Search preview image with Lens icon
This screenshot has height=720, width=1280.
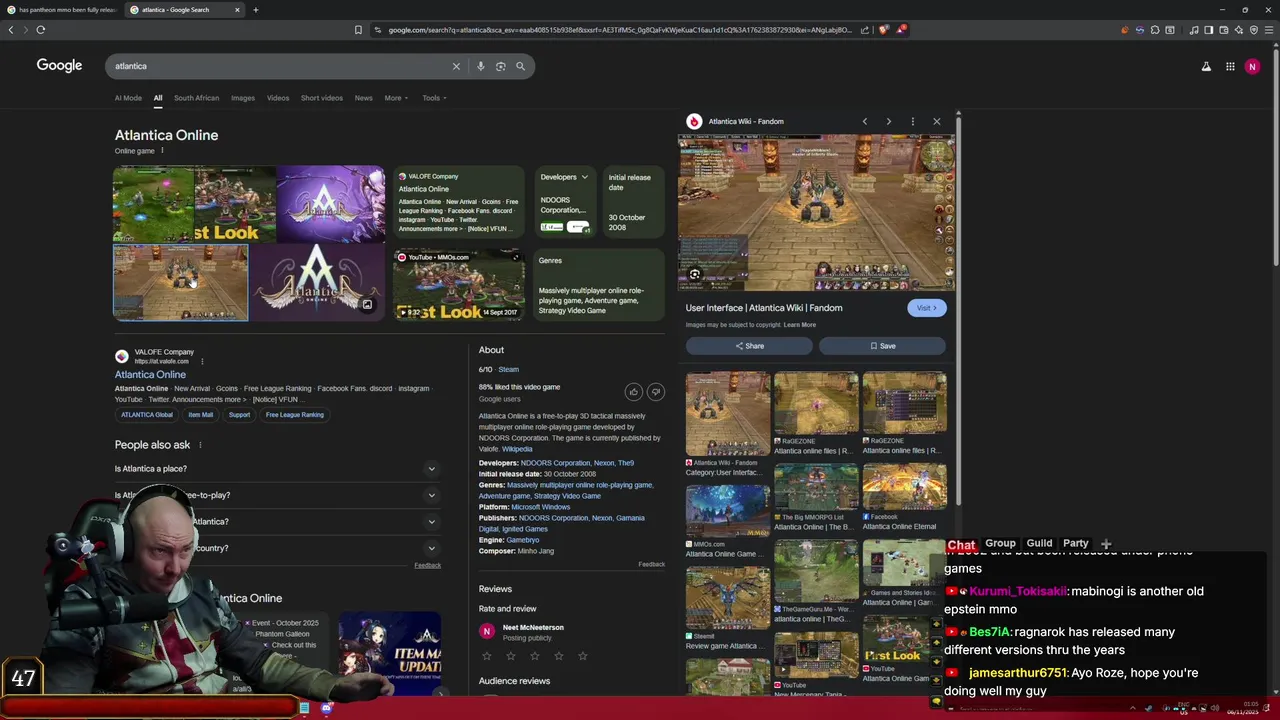pos(695,274)
